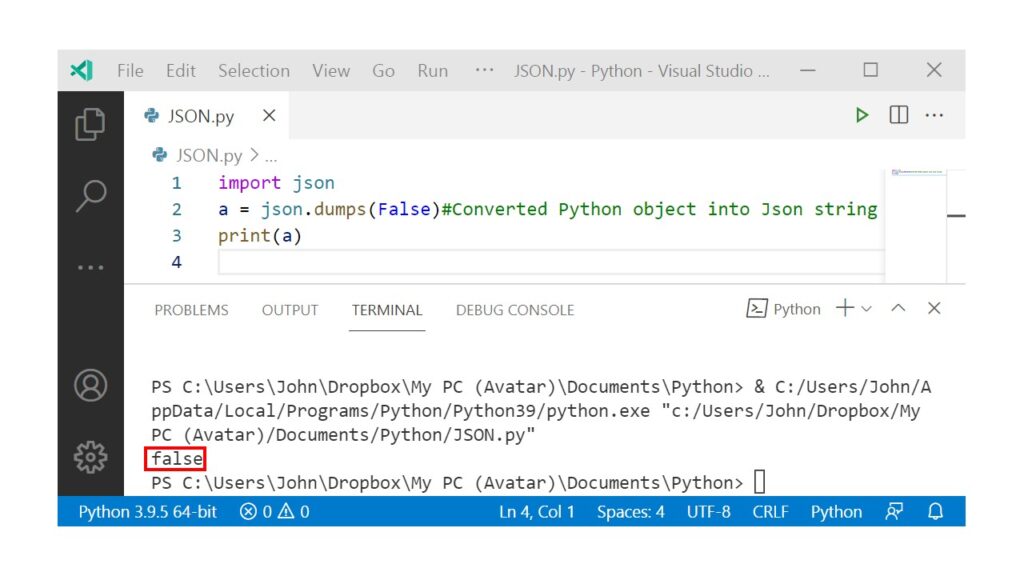Open the Manage gear icon
This screenshot has height=576, width=1024.
(90, 457)
